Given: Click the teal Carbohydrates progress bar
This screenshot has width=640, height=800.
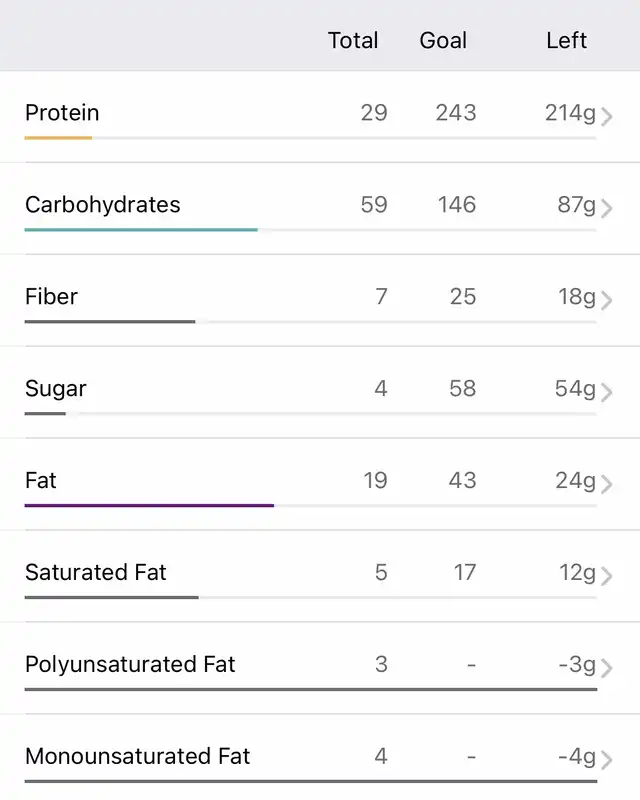Looking at the screenshot, I should click(141, 230).
